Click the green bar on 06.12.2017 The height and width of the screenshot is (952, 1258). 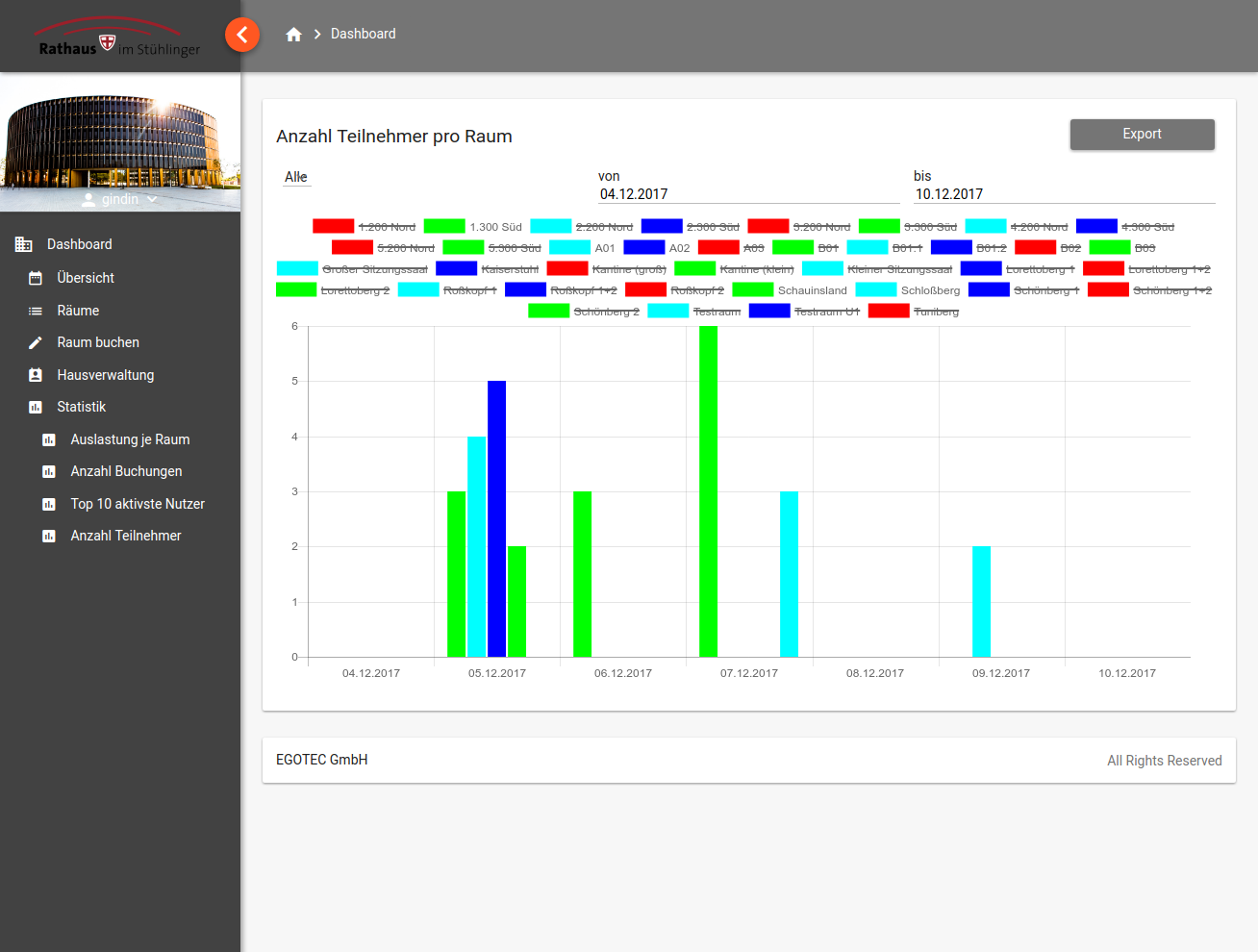(x=582, y=574)
